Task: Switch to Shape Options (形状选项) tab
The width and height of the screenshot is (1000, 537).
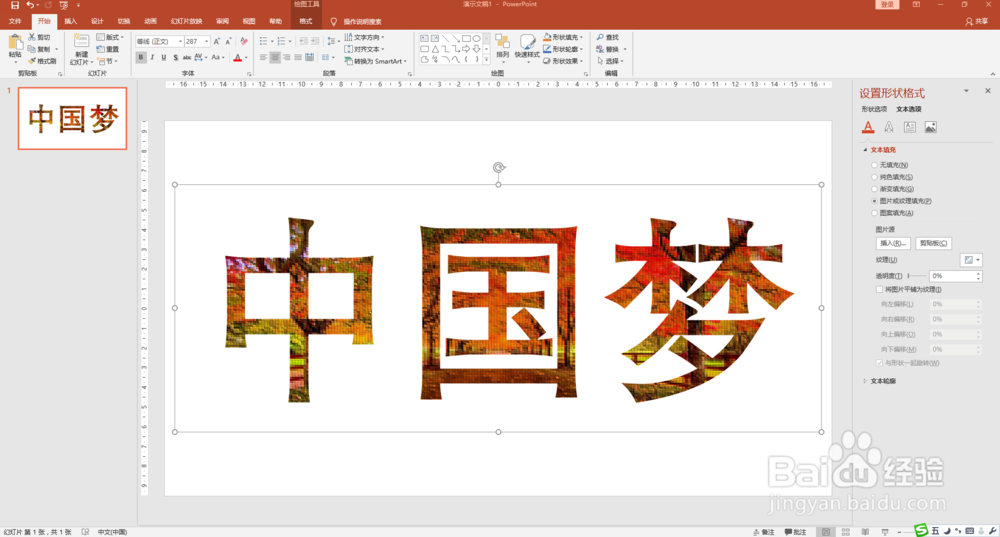Action: pos(874,109)
